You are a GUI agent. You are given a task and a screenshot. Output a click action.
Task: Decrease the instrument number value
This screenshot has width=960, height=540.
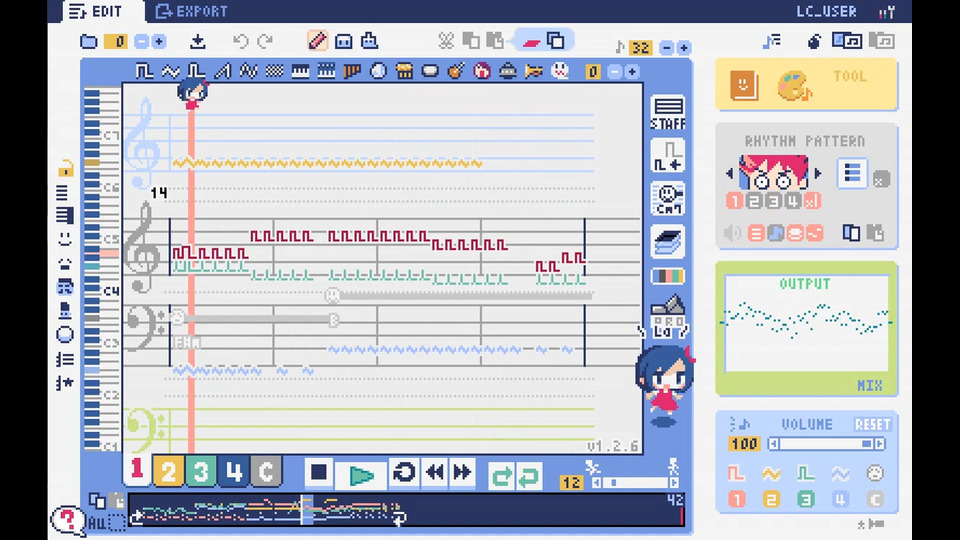pos(615,72)
